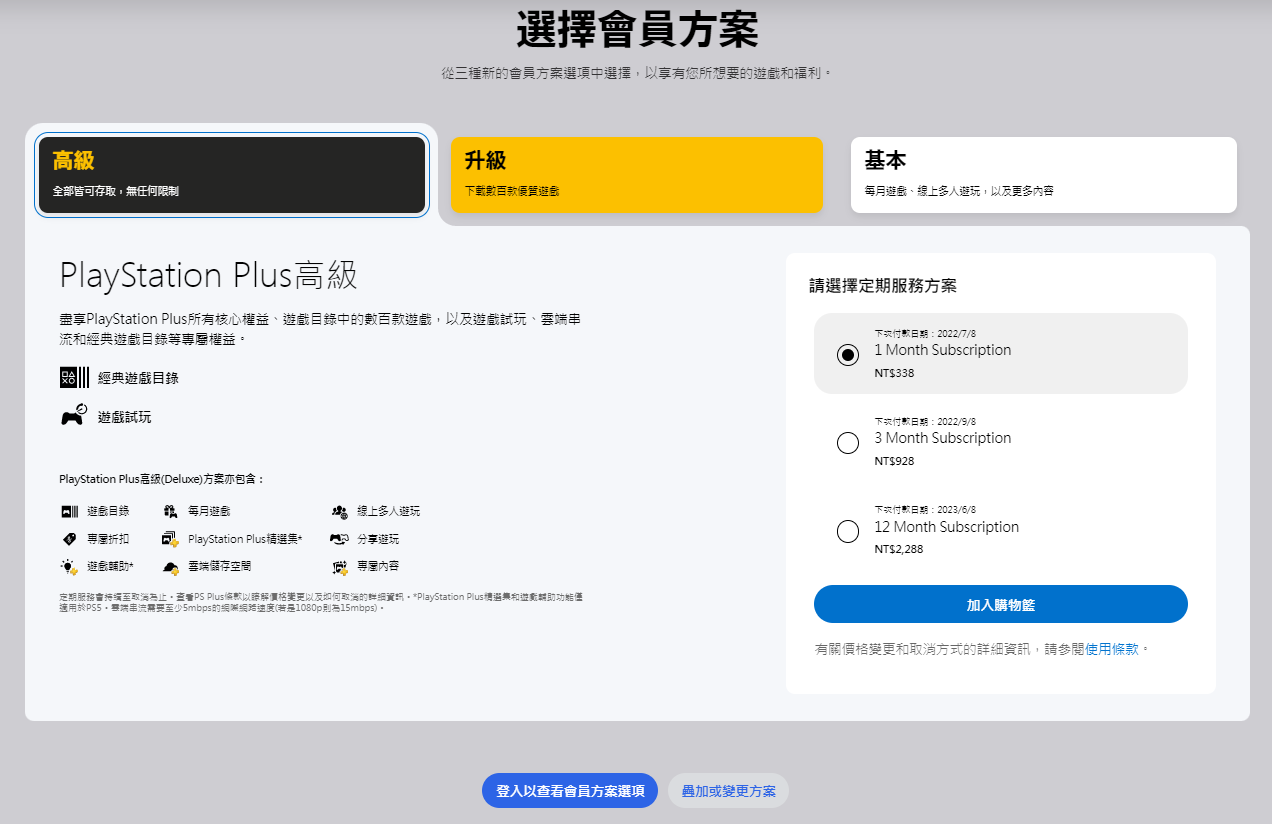Screen dimensions: 1272x824
Task: Select the 1 Month Subscription radio button
Action: coord(848,354)
